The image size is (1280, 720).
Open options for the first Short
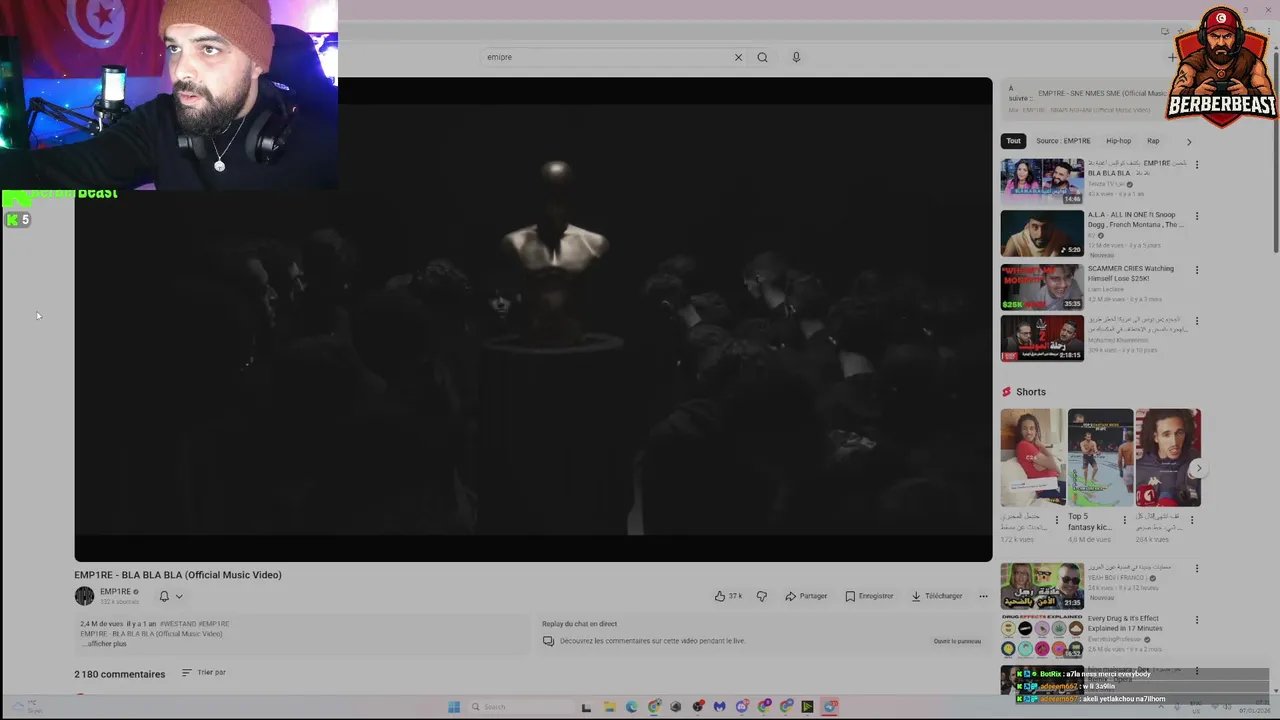1056,520
